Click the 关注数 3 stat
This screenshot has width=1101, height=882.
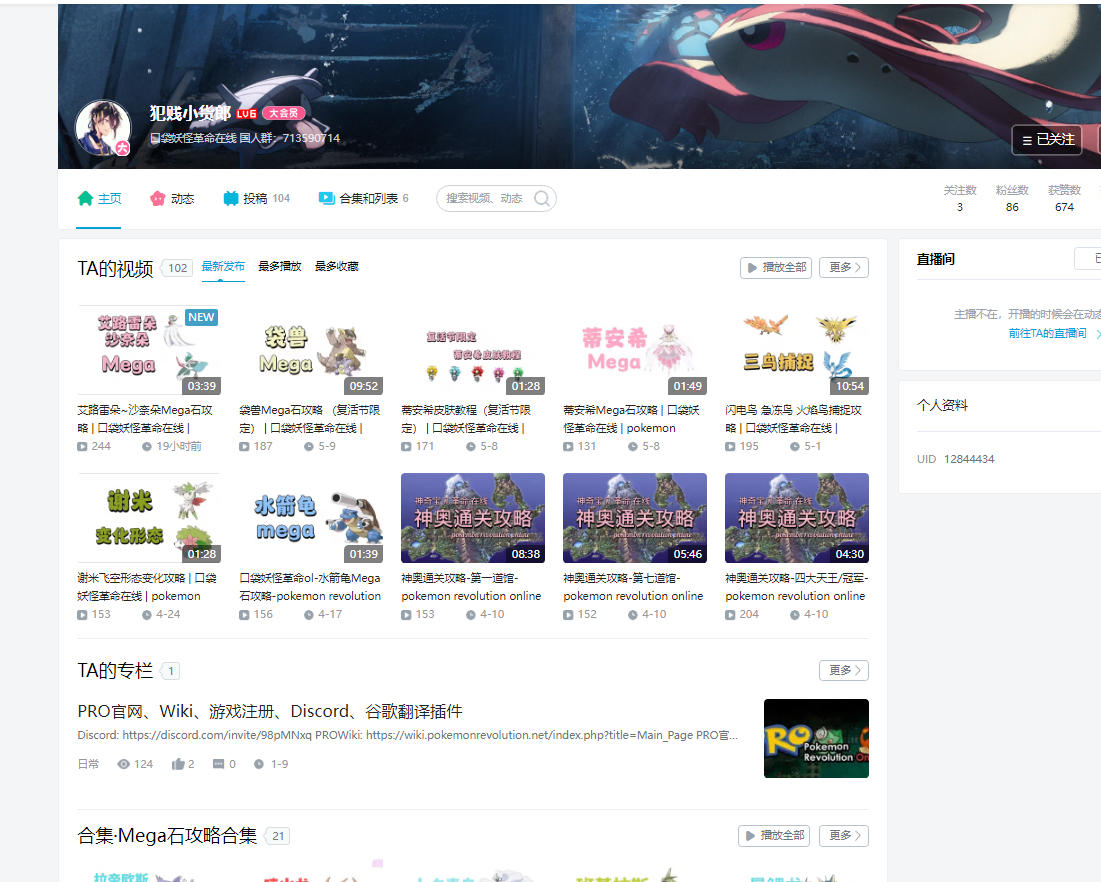point(960,199)
